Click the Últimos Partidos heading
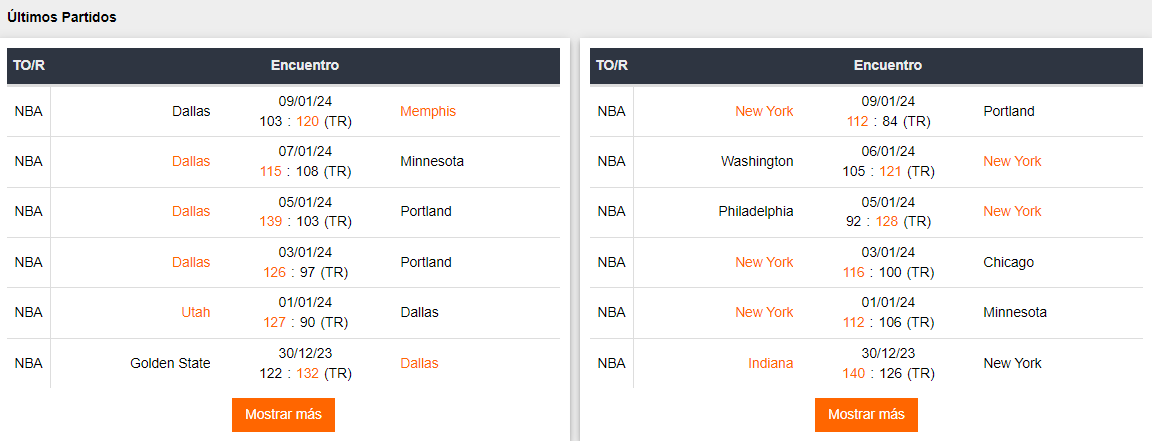1152x441 pixels. [x=62, y=18]
